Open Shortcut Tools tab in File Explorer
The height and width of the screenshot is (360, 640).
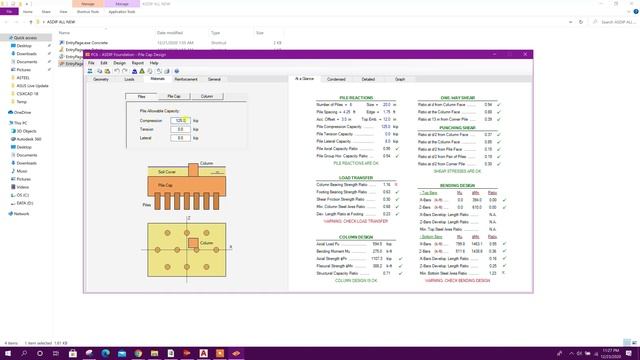(x=88, y=12)
